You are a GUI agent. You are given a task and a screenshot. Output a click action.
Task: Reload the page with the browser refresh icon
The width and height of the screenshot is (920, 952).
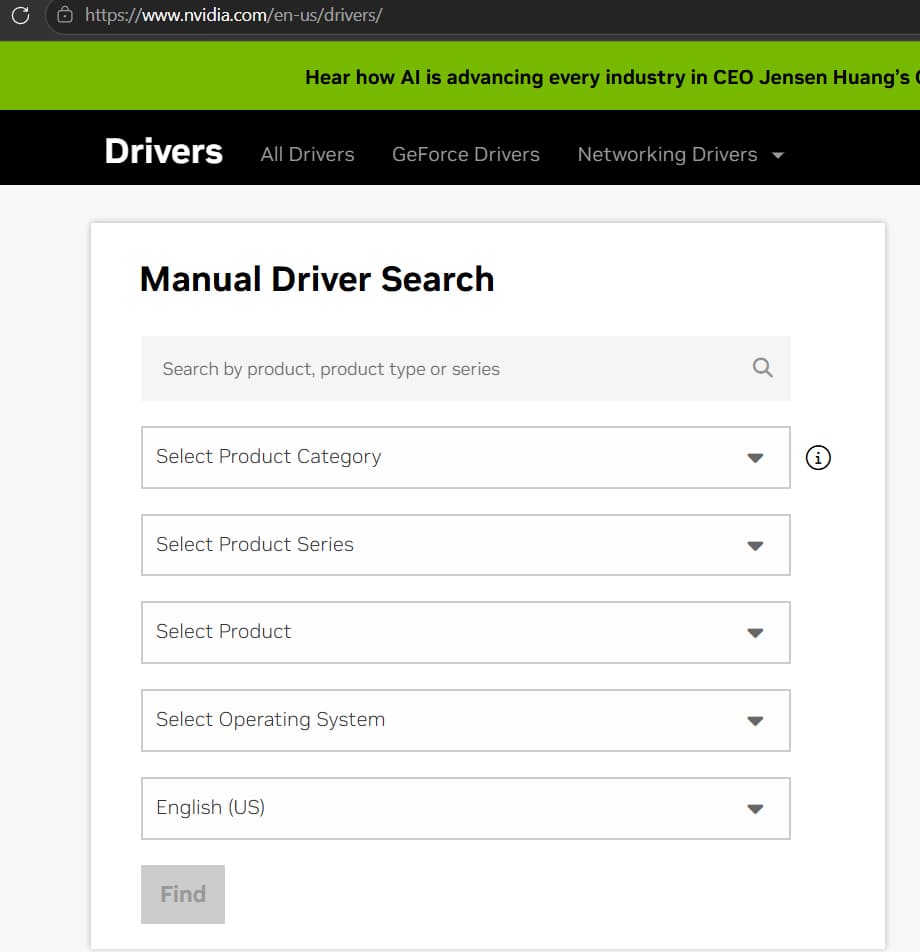(x=21, y=15)
